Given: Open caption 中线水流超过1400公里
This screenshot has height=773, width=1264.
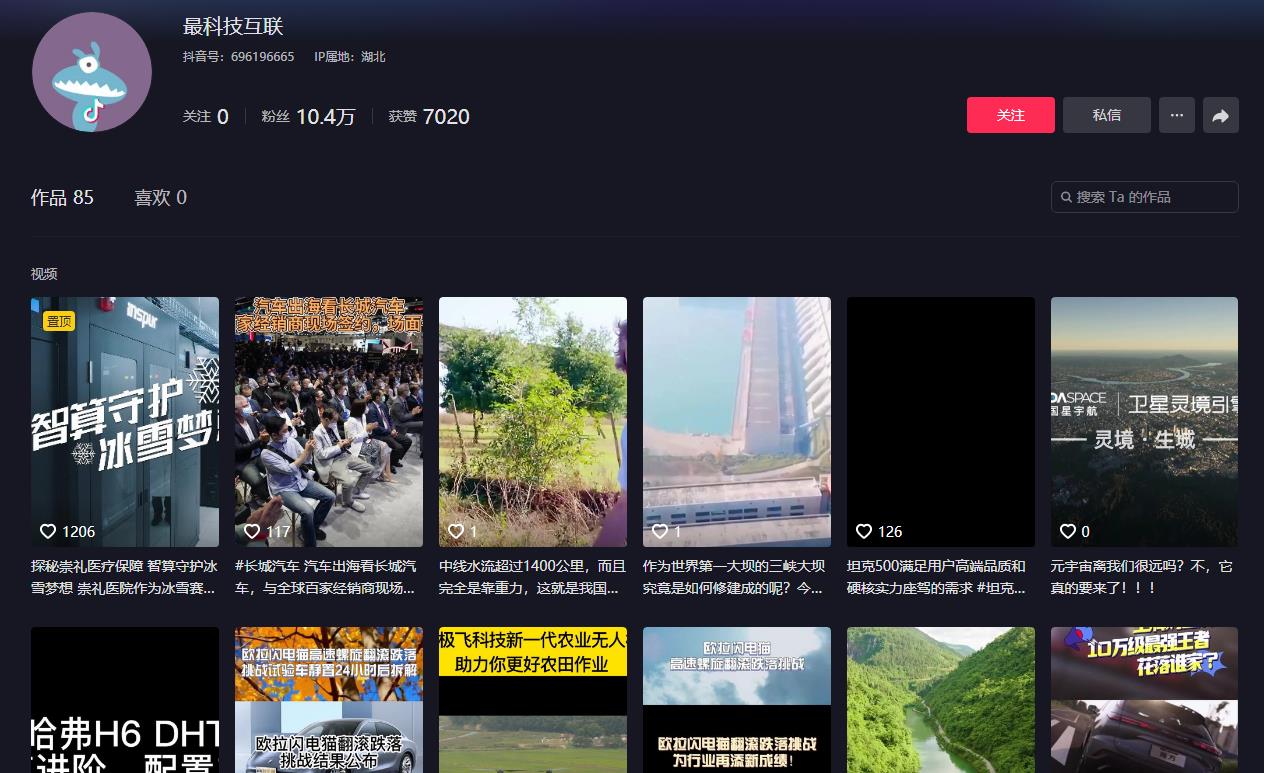Looking at the screenshot, I should (x=533, y=577).
